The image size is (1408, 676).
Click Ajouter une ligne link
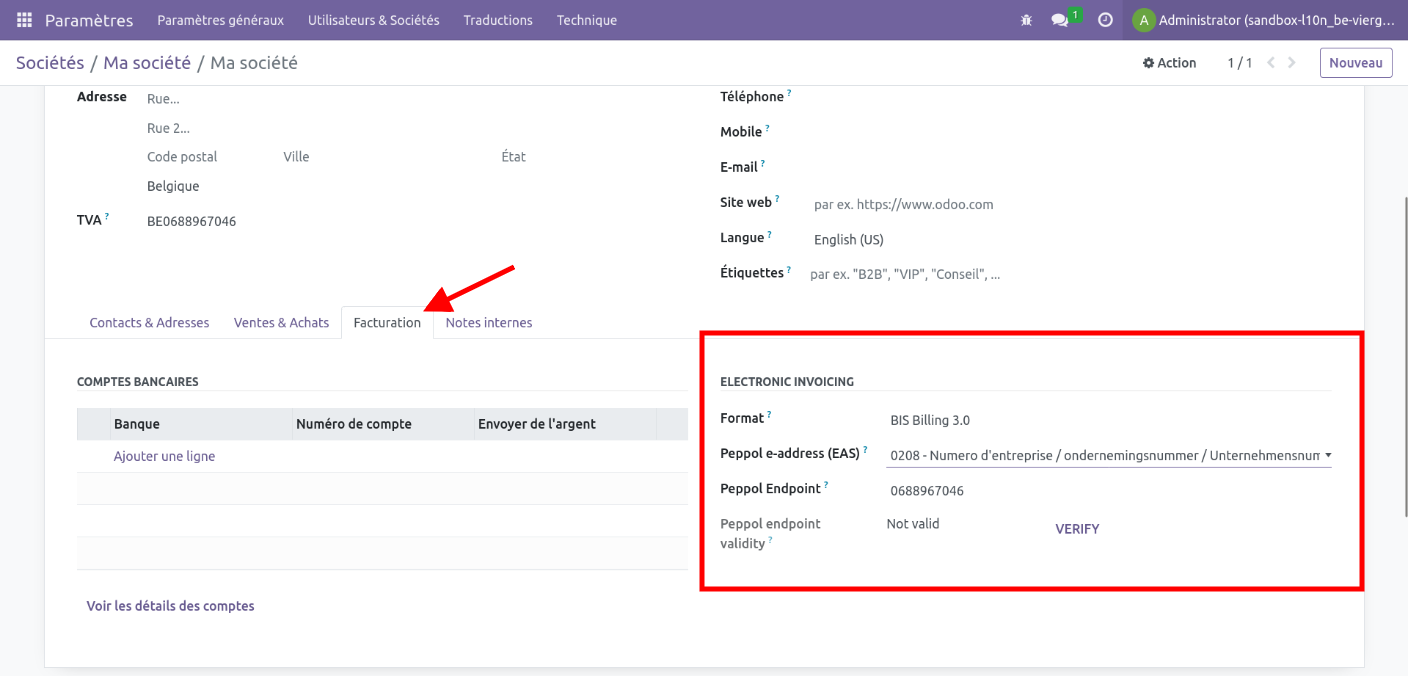pos(164,457)
